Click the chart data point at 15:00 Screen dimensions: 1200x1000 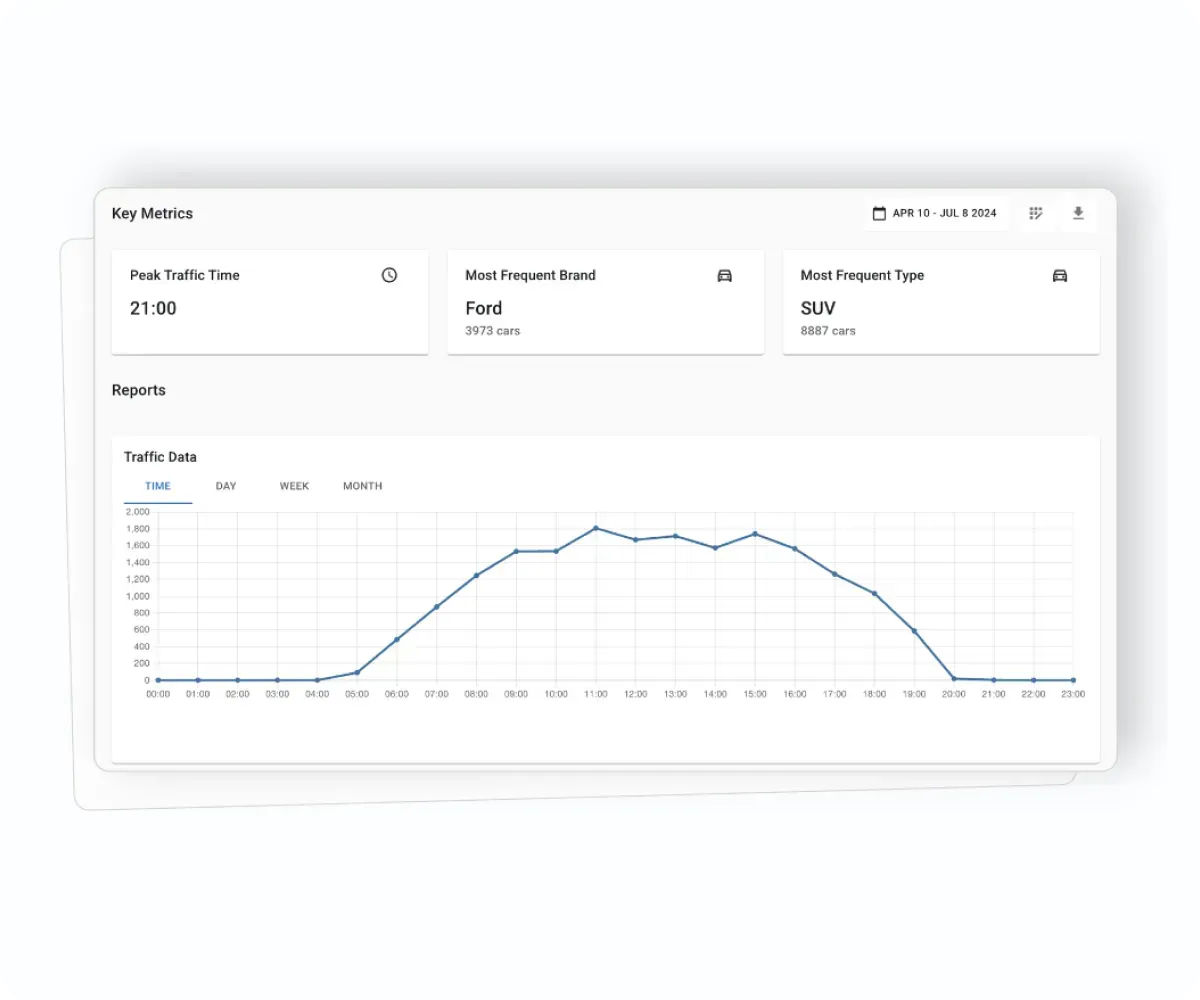click(x=755, y=534)
